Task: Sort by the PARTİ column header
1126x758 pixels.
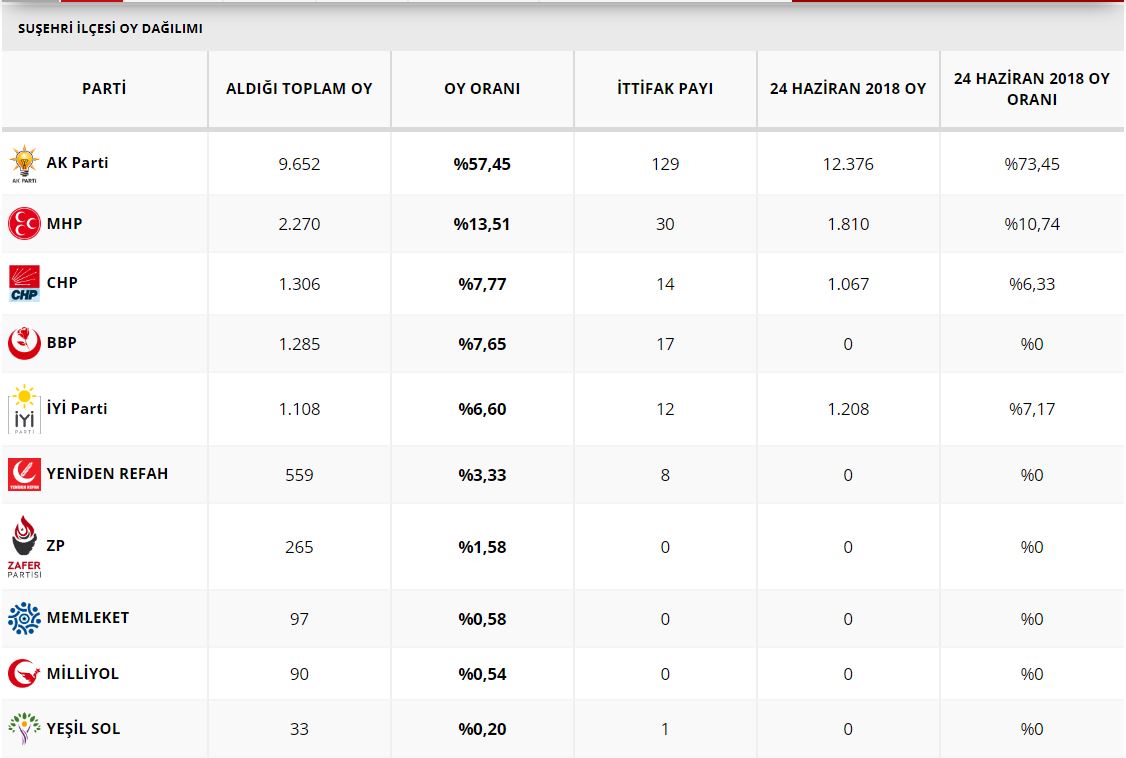Action: click(x=104, y=89)
